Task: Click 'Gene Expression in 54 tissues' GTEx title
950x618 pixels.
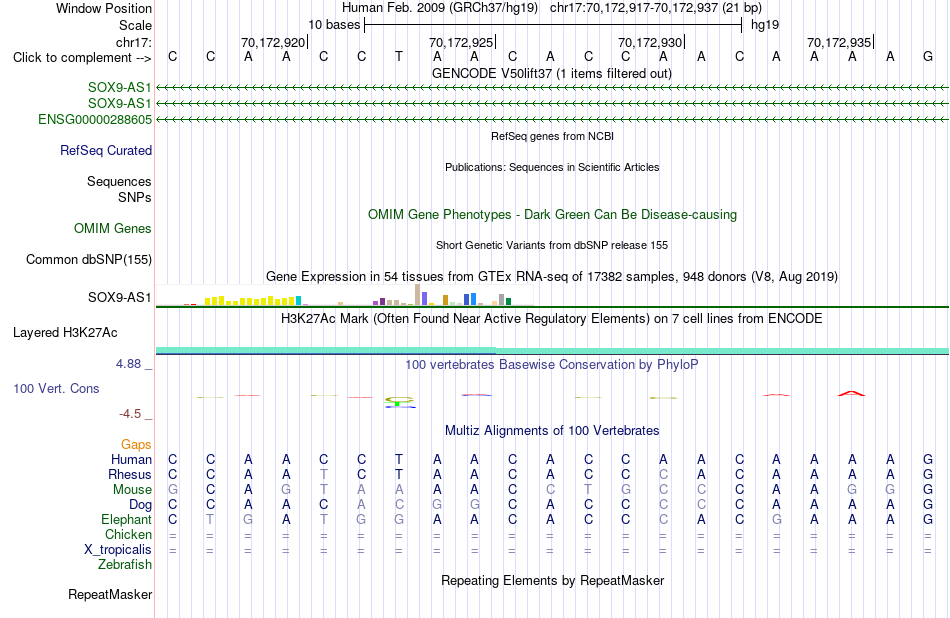Action: pos(552,277)
